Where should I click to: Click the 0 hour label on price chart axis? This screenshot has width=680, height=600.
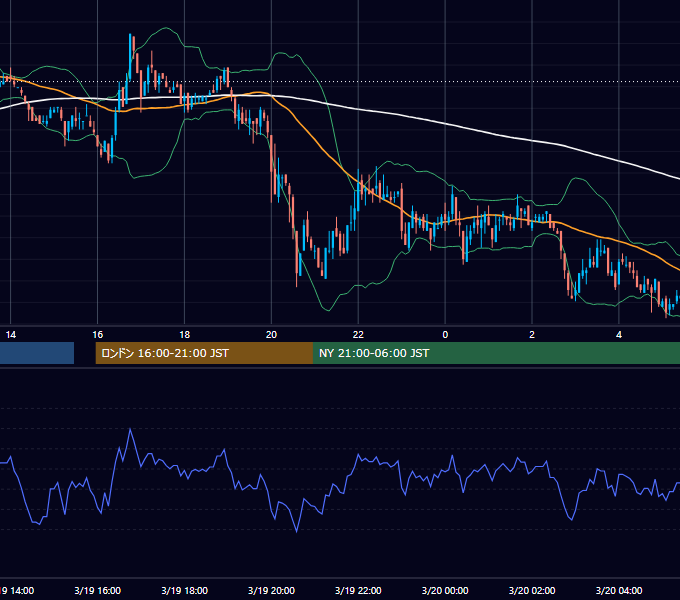coord(445,335)
